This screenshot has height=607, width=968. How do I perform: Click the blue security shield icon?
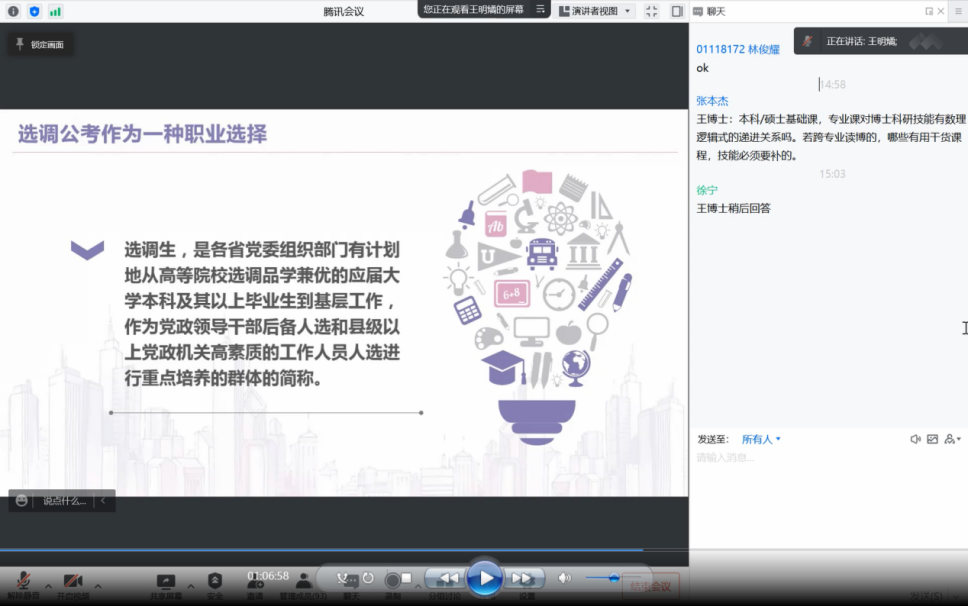pyautogui.click(x=34, y=11)
